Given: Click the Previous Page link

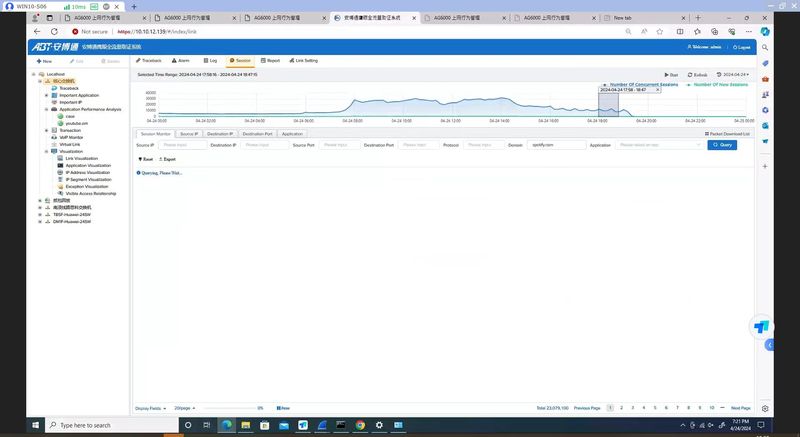Looking at the screenshot, I should pyautogui.click(x=587, y=408).
